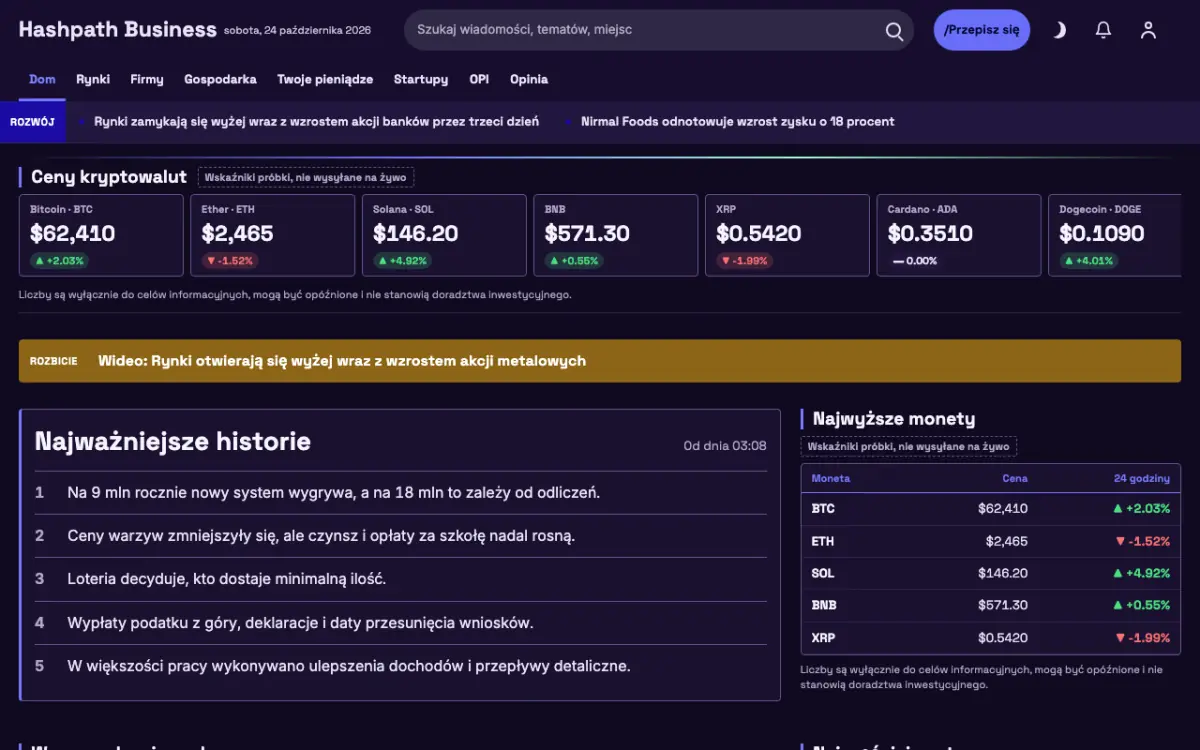Select the Solana SOL price card
Viewport: 1200px width, 750px height.
pos(444,235)
